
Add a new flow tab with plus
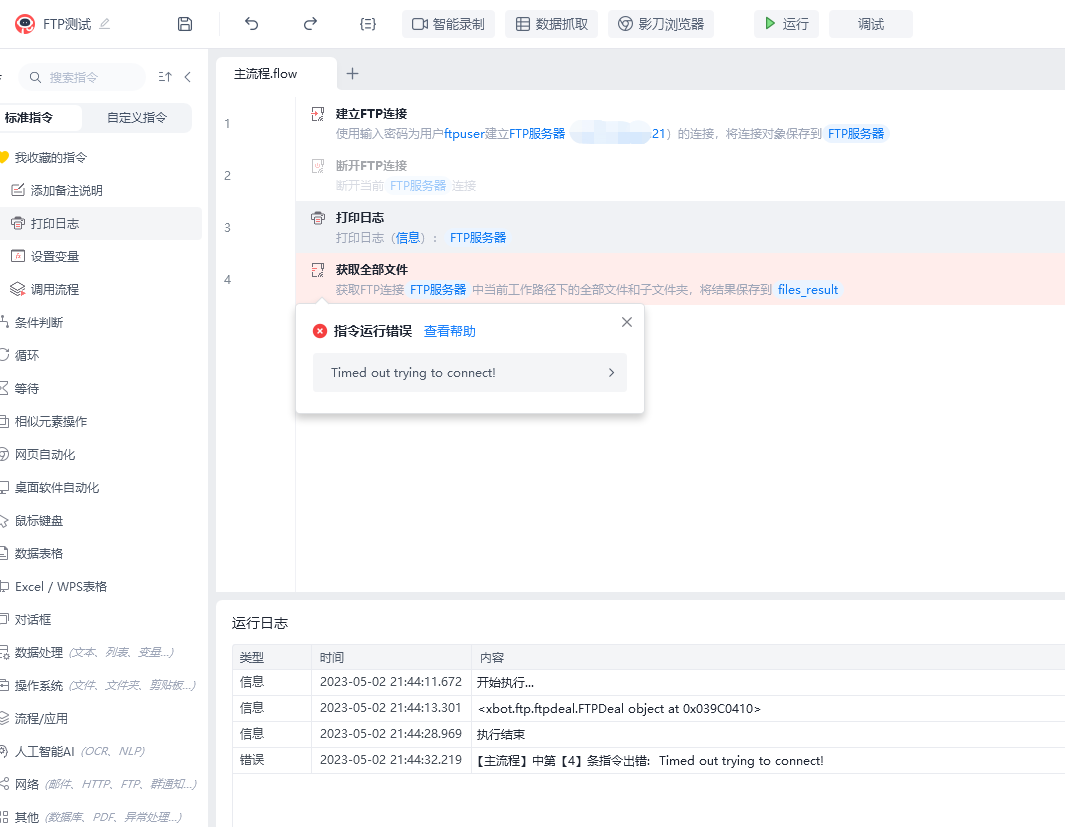pyautogui.click(x=353, y=74)
